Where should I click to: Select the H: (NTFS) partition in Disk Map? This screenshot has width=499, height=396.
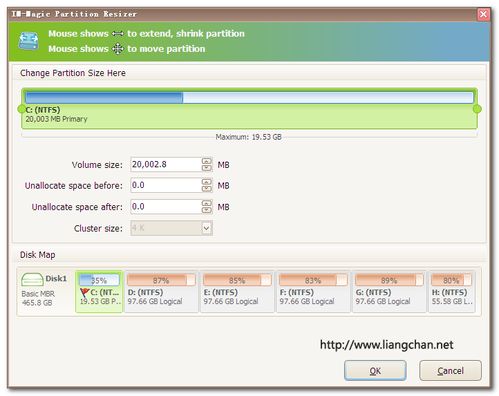(452, 292)
